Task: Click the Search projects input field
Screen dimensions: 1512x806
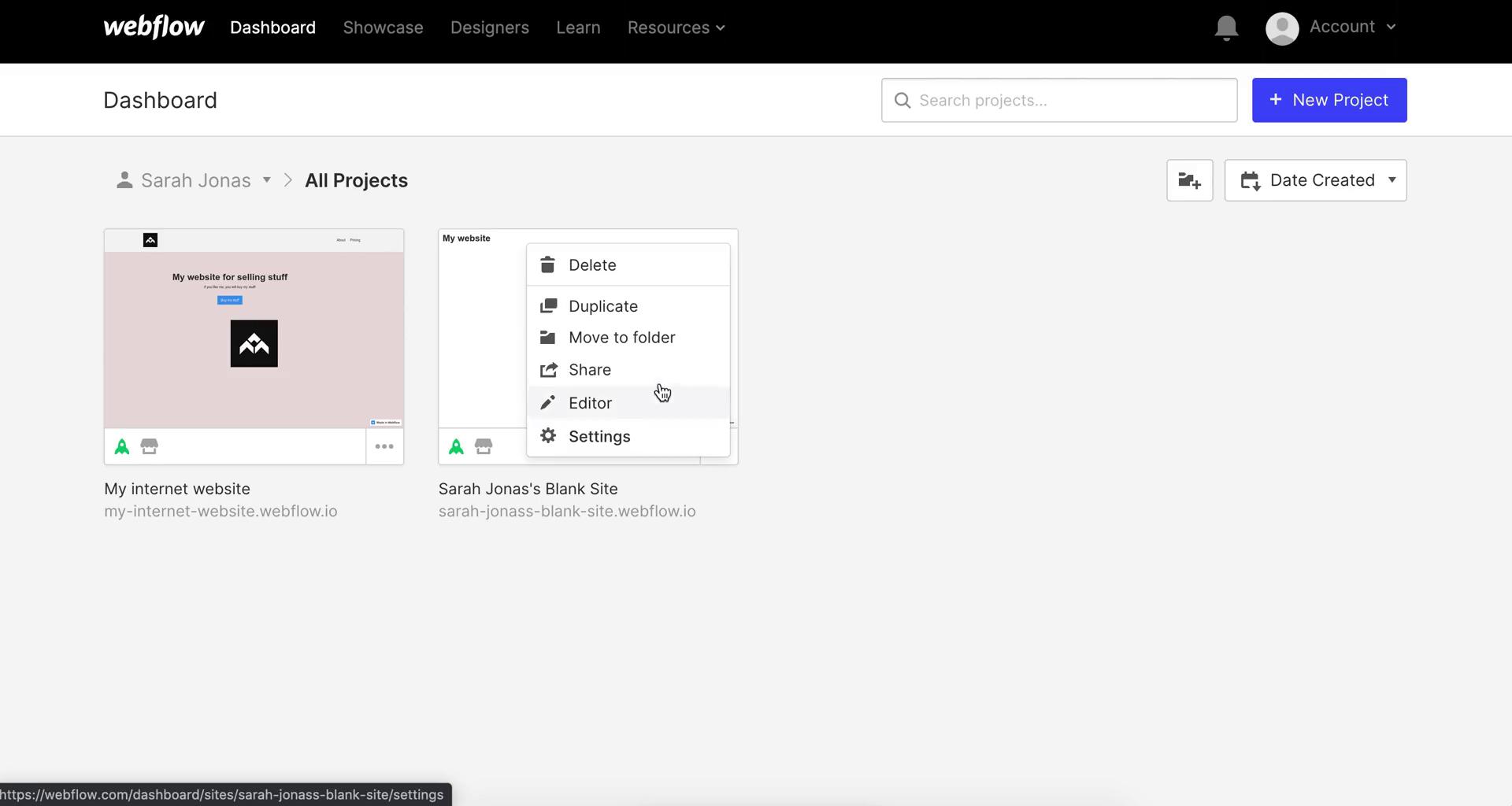Action: [x=1059, y=100]
